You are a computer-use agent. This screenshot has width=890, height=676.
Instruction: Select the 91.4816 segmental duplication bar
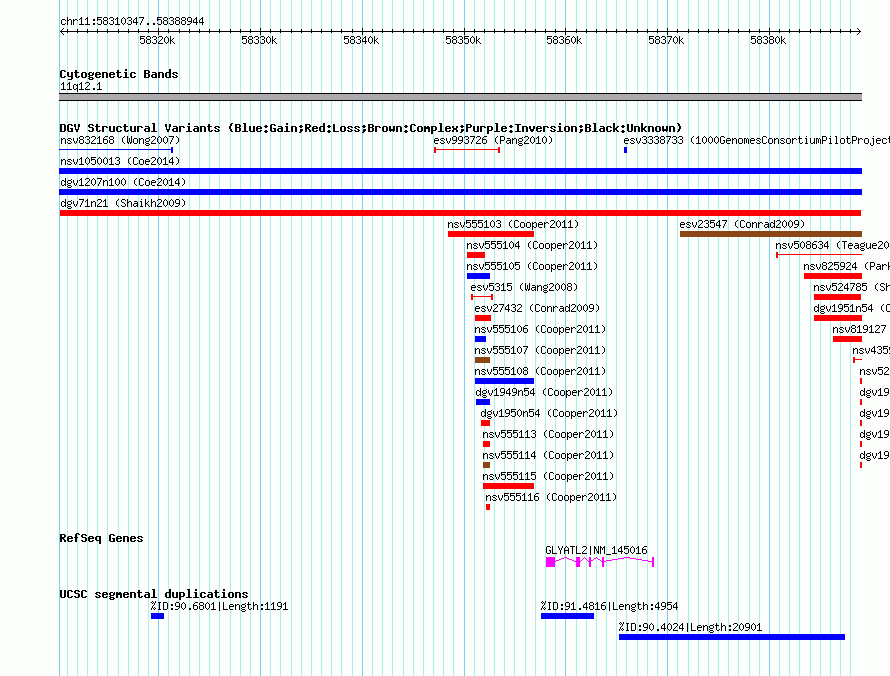pos(567,616)
